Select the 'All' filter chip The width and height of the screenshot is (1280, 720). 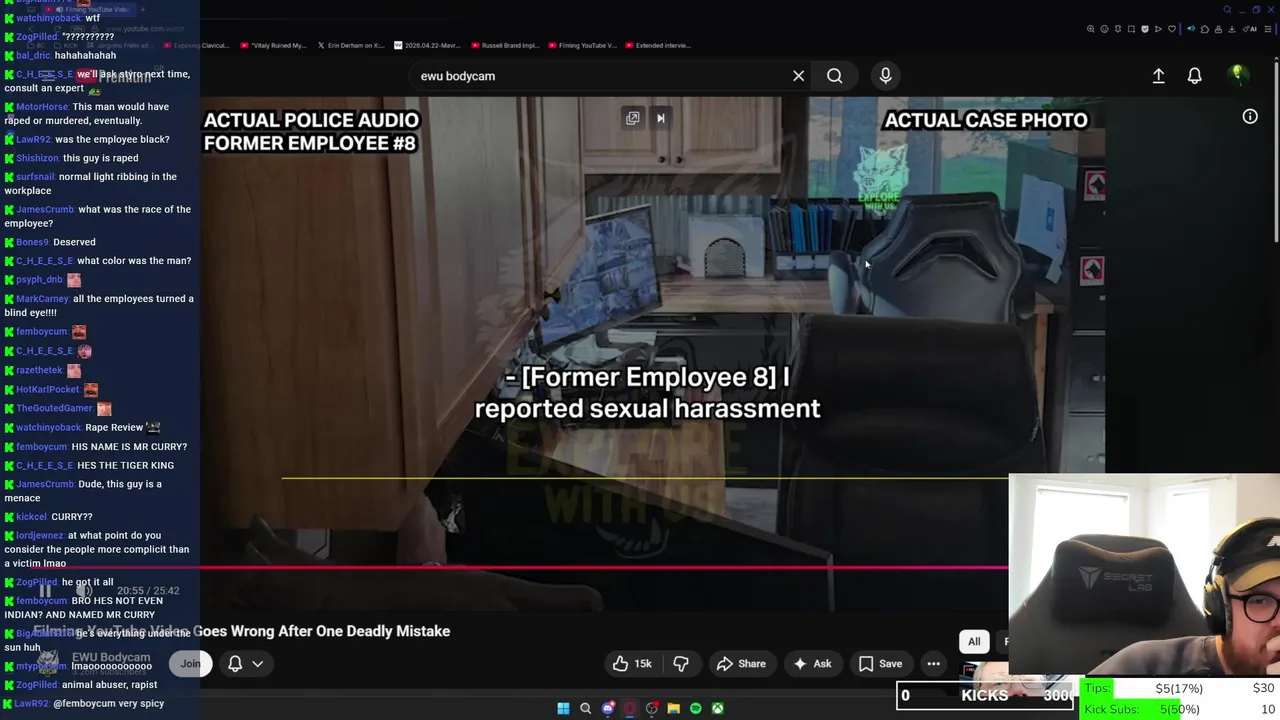(974, 642)
